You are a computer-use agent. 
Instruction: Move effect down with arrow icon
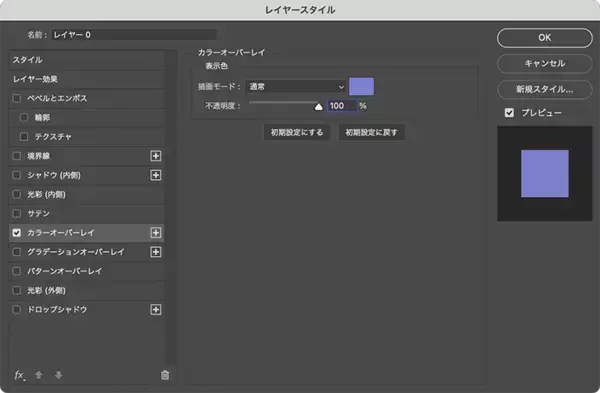pos(59,375)
